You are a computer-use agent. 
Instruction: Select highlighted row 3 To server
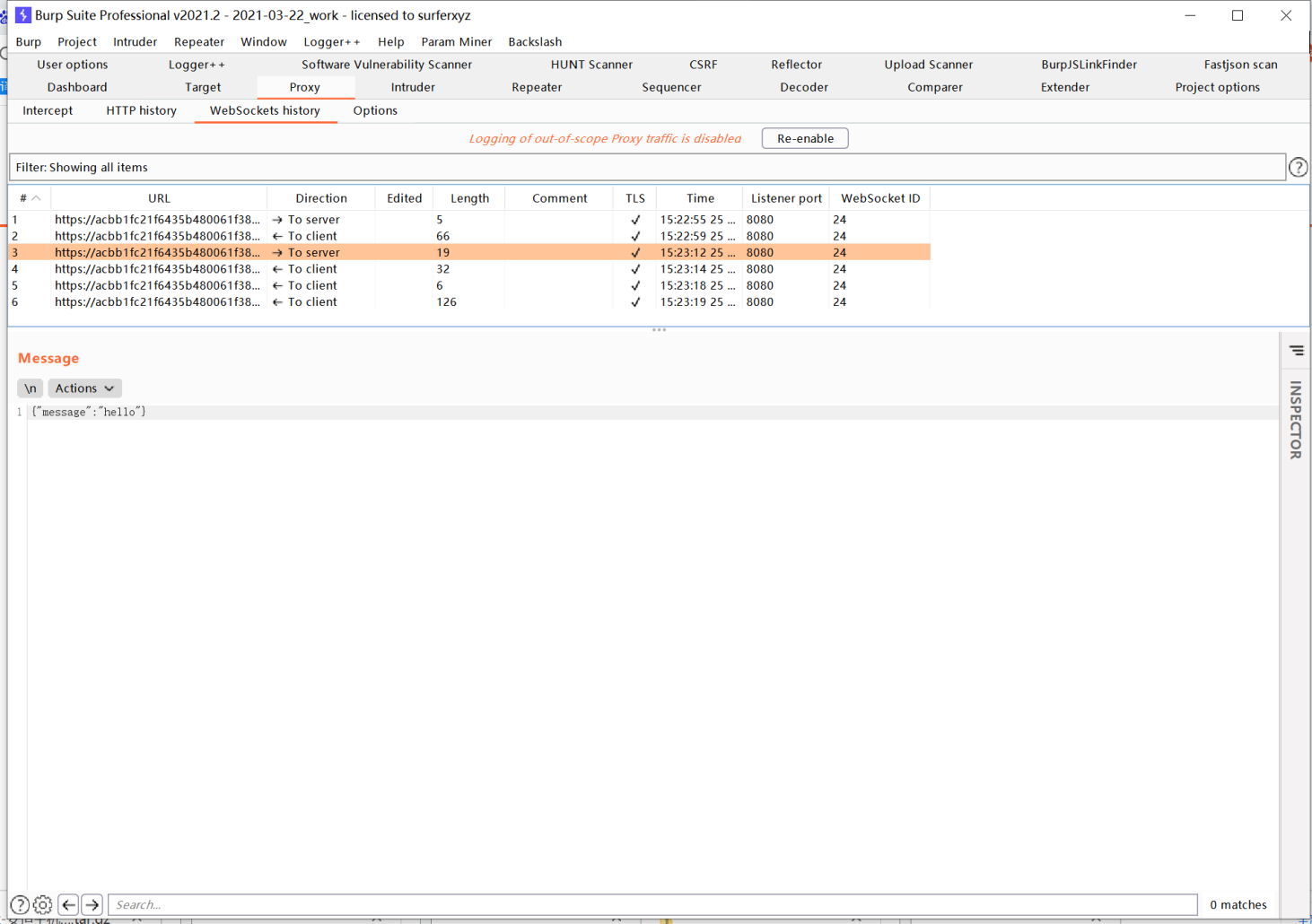pyautogui.click(x=469, y=252)
